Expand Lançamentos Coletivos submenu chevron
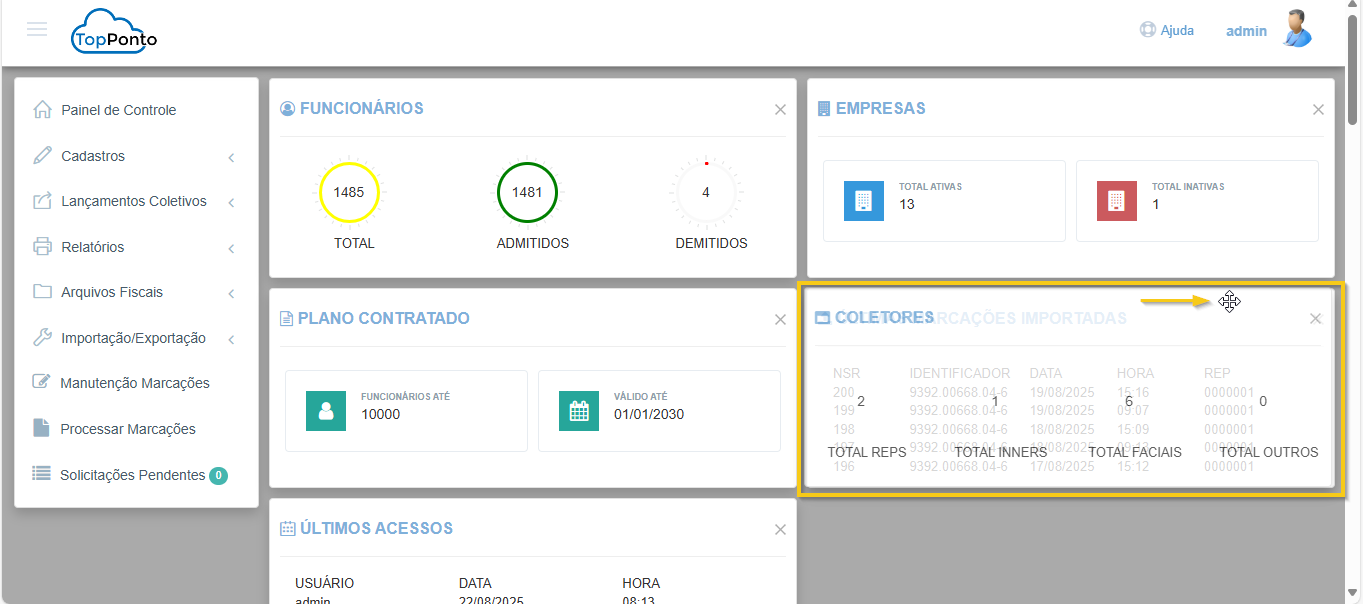 point(231,202)
